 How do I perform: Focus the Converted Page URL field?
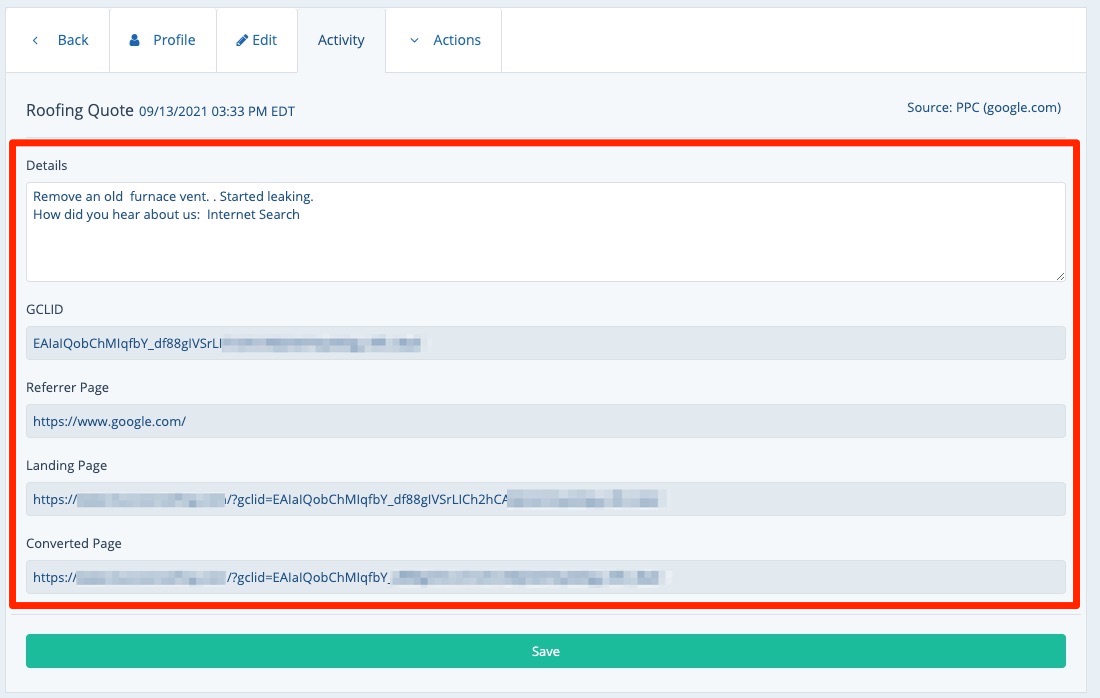tap(545, 577)
